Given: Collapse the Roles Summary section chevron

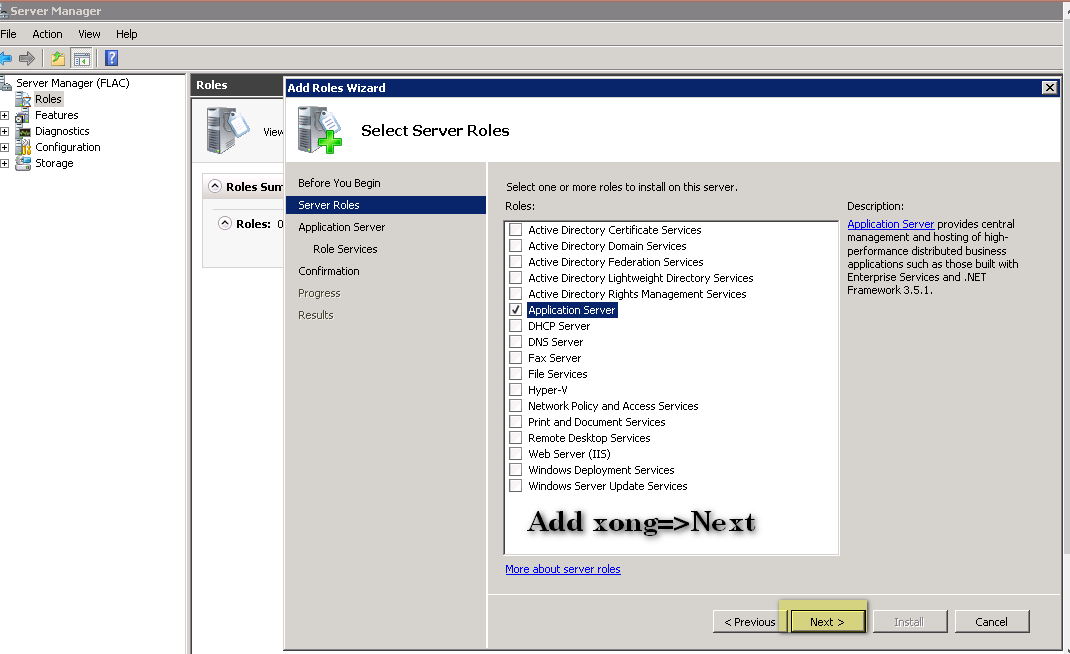Looking at the screenshot, I should click(215, 186).
